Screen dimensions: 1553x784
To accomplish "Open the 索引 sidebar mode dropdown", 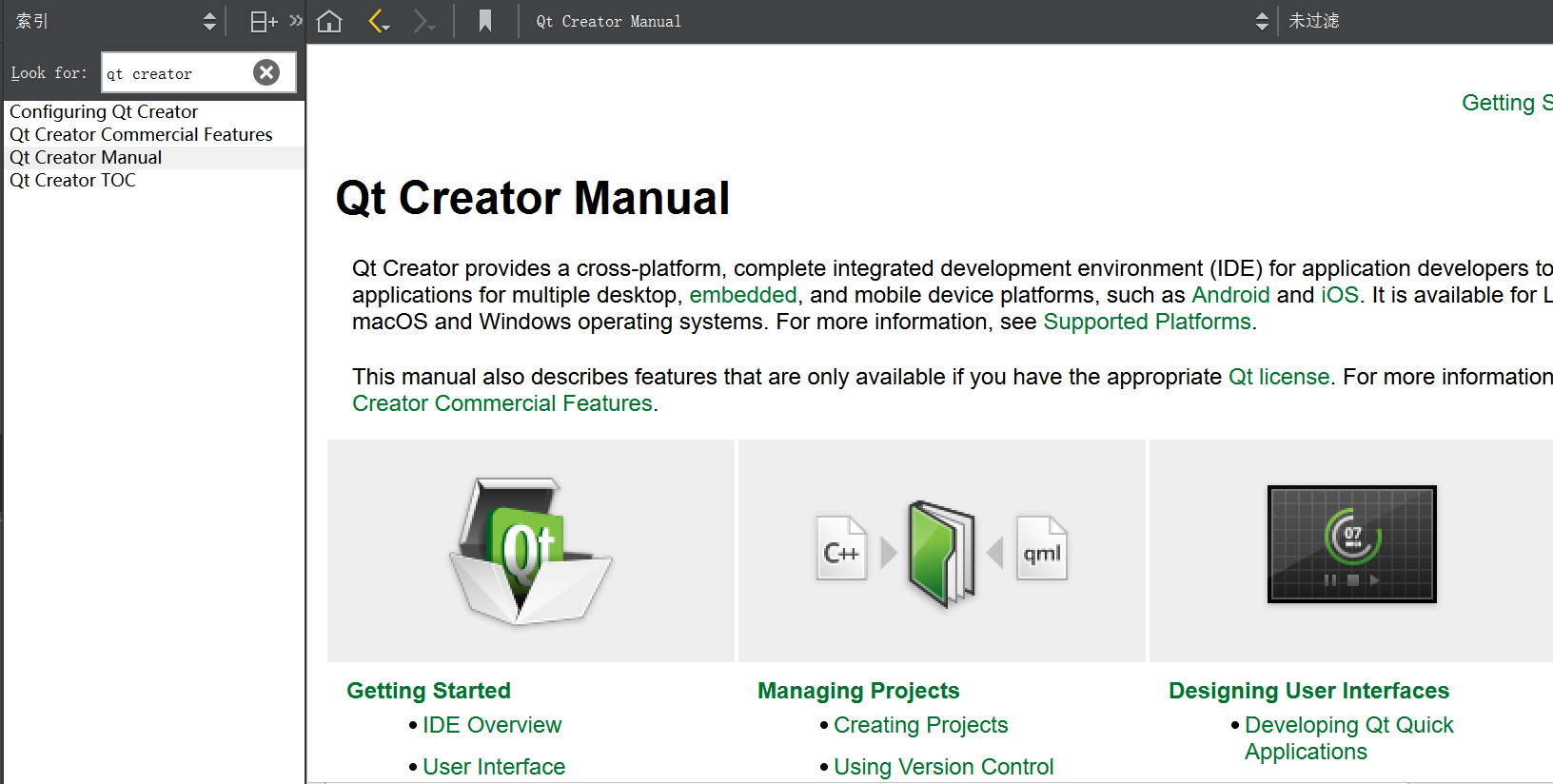I will pyautogui.click(x=116, y=21).
